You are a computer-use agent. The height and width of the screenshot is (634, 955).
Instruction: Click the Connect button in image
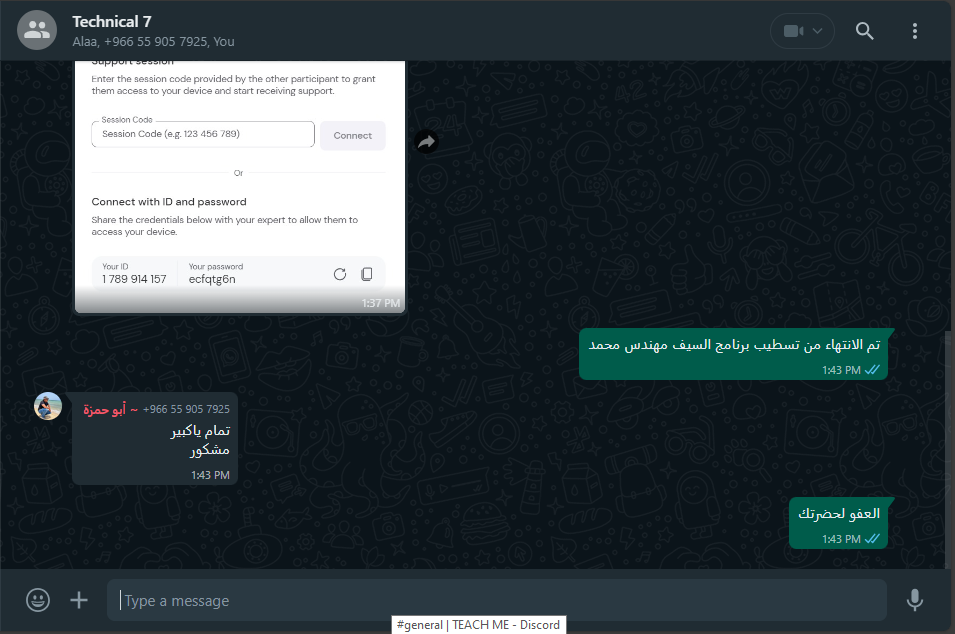[x=353, y=135]
